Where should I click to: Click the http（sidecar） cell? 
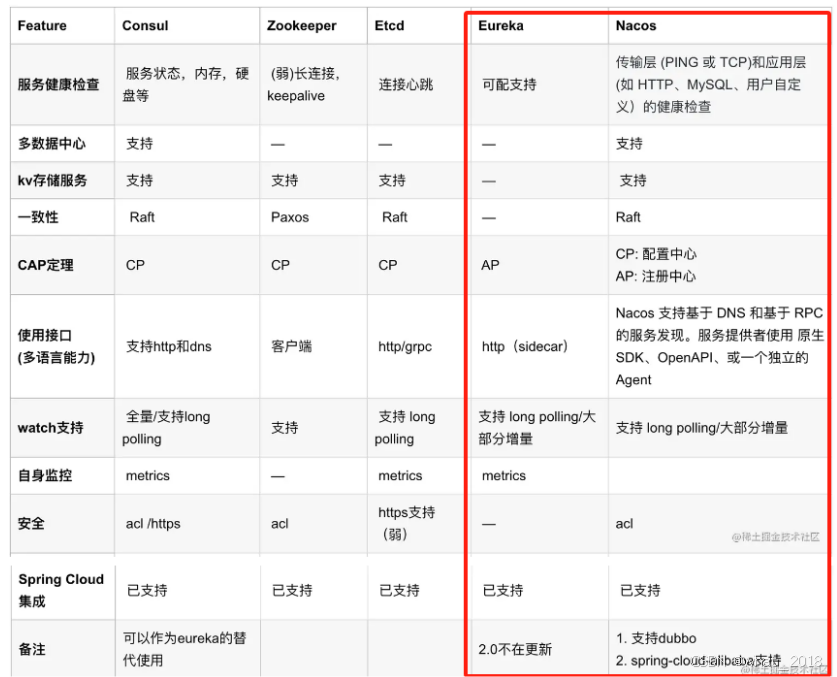[525, 347]
